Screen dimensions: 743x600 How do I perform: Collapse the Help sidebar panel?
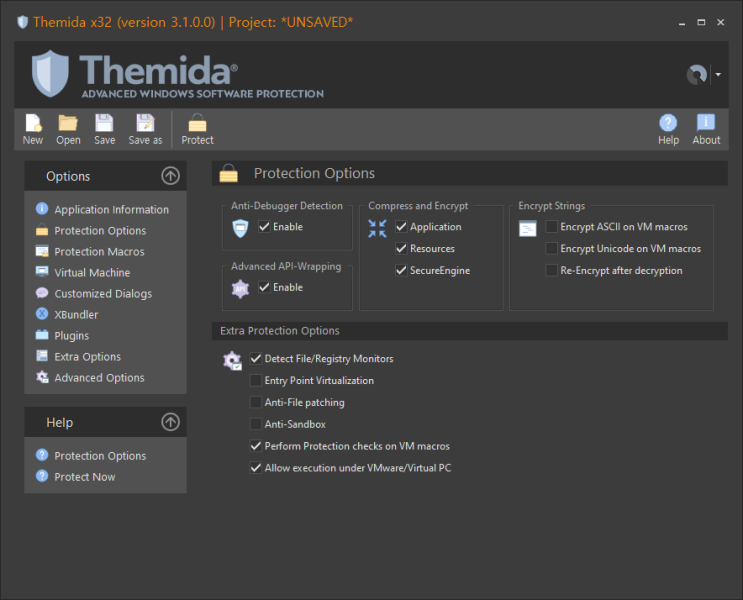click(170, 422)
